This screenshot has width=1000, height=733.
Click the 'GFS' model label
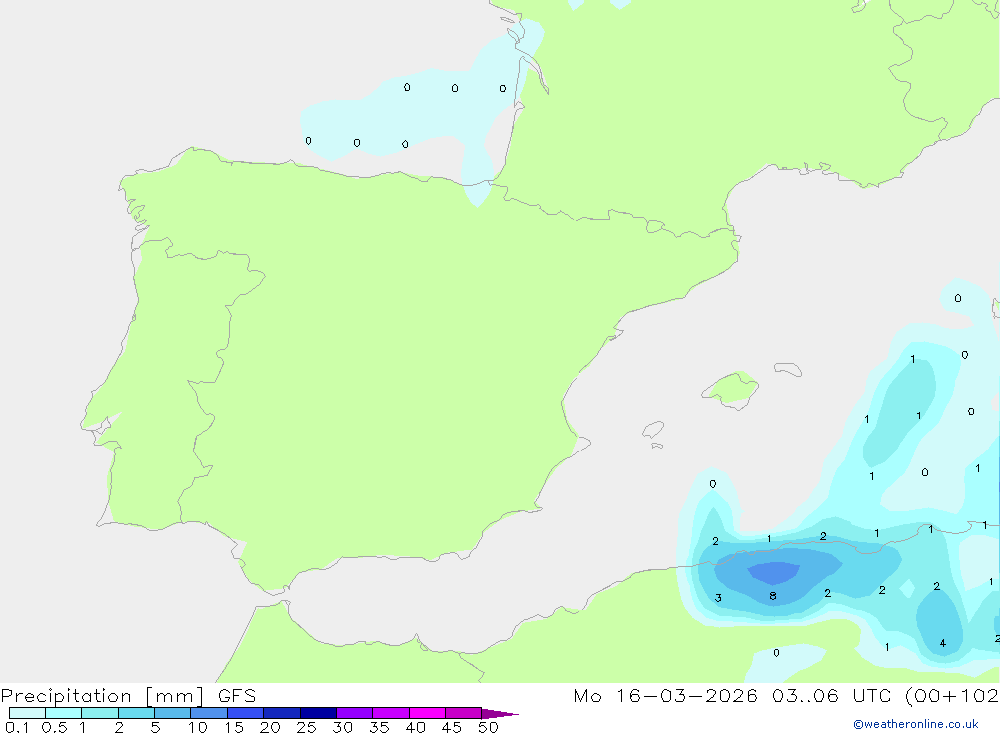tap(237, 696)
